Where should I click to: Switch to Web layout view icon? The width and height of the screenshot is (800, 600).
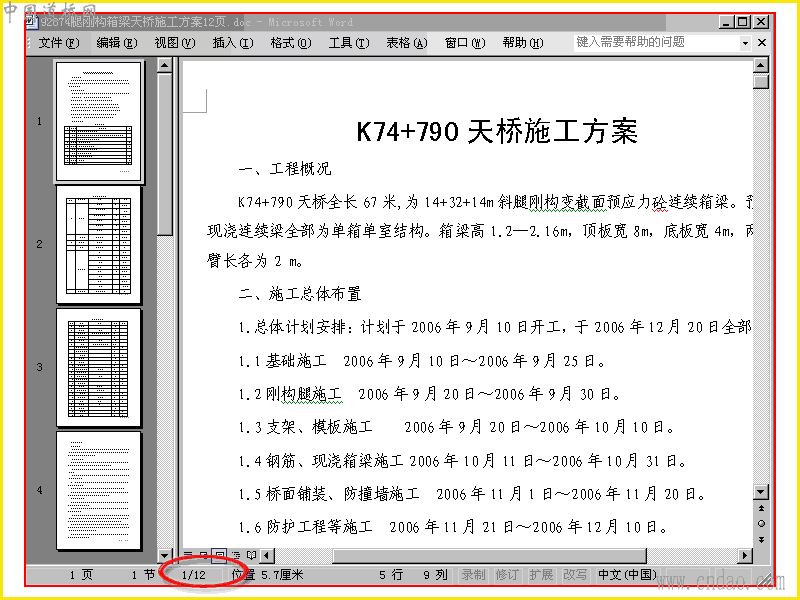pyautogui.click(x=203, y=555)
